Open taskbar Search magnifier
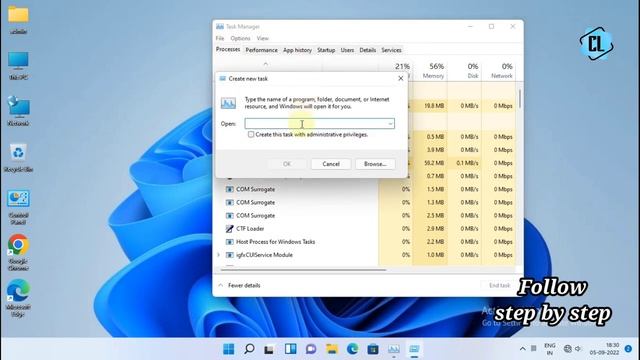The image size is (640, 360). coord(249,349)
